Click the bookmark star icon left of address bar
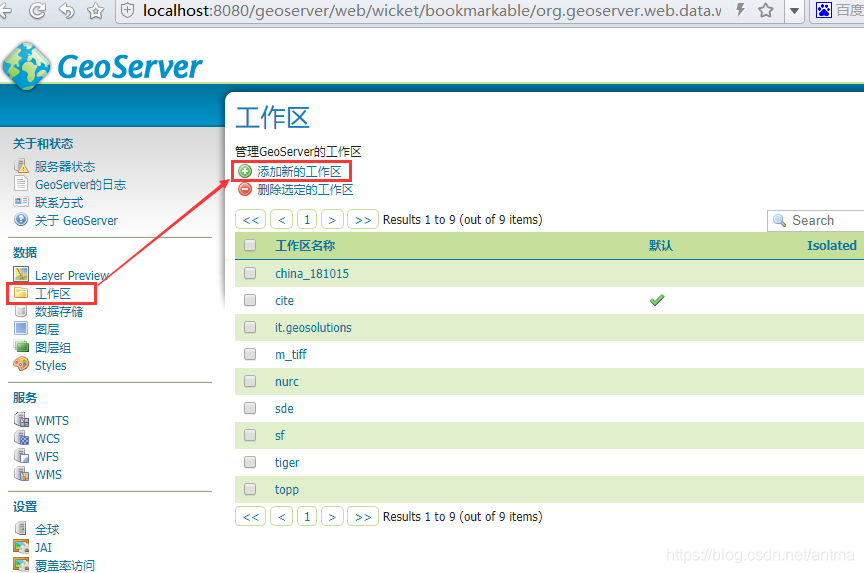Viewport: 864px width, 573px height. click(96, 10)
